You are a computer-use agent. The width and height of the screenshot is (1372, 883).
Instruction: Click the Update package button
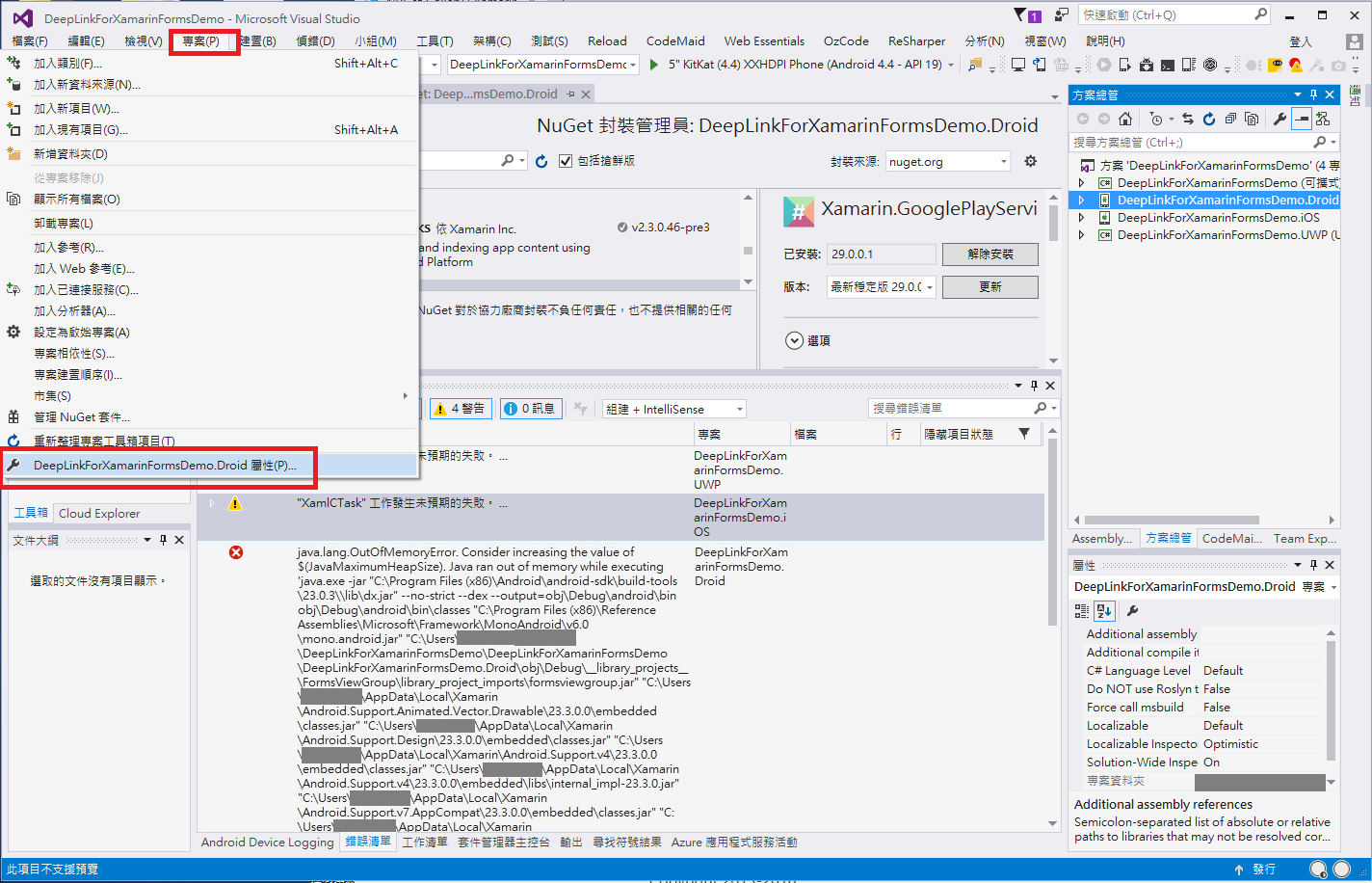pos(989,287)
